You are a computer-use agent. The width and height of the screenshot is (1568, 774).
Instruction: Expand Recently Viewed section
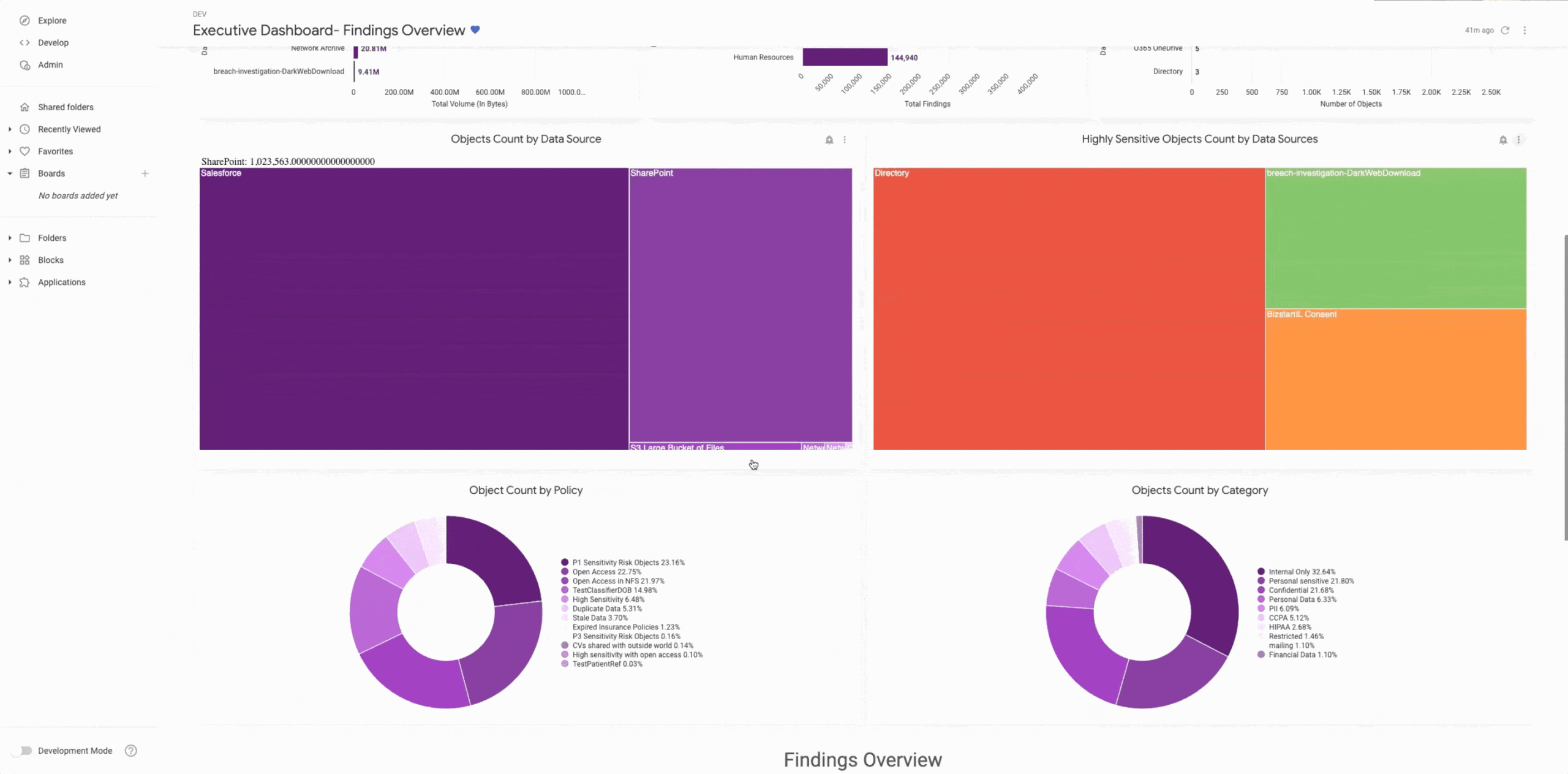point(10,129)
